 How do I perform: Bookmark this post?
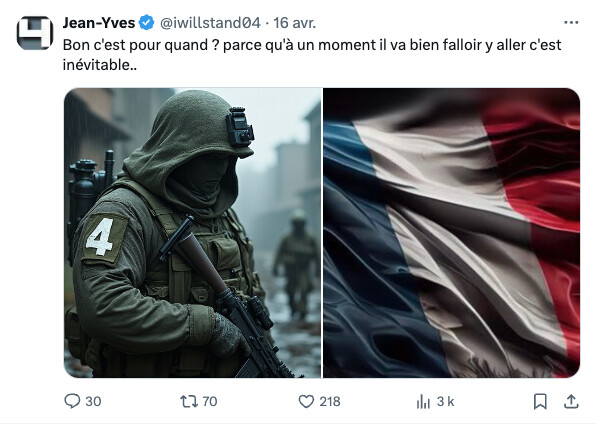click(x=540, y=401)
